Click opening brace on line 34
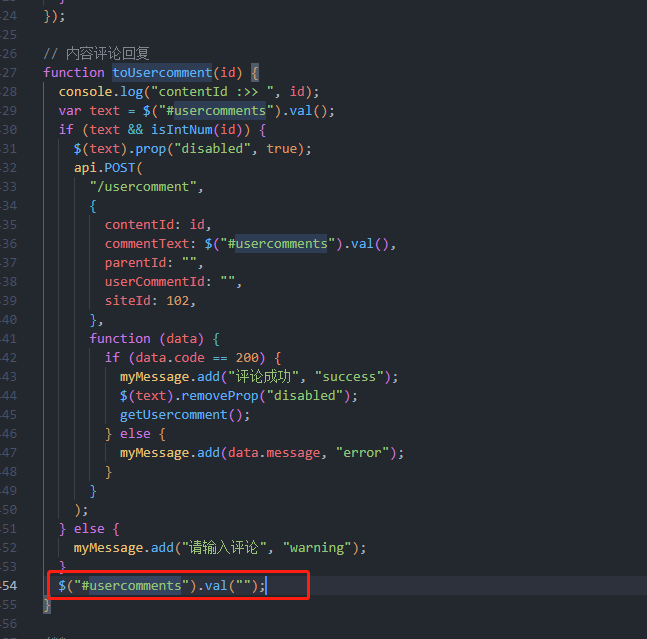Image resolution: width=647 pixels, height=639 pixels. click(93, 205)
